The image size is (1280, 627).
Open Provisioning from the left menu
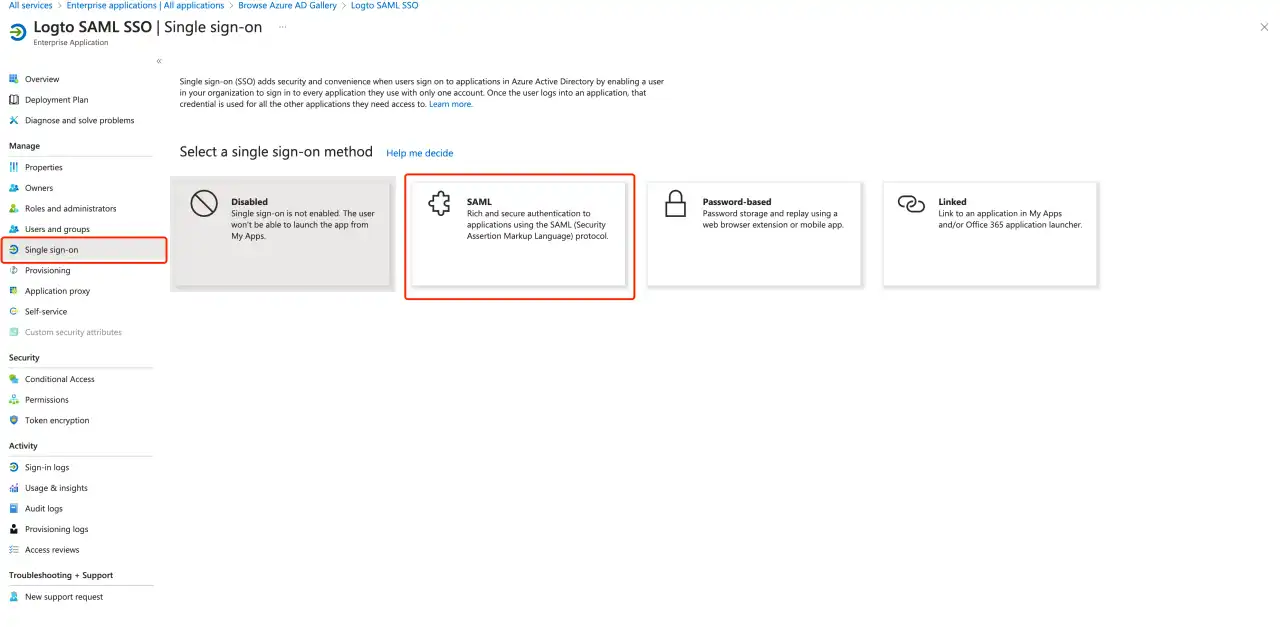[x=48, y=270]
